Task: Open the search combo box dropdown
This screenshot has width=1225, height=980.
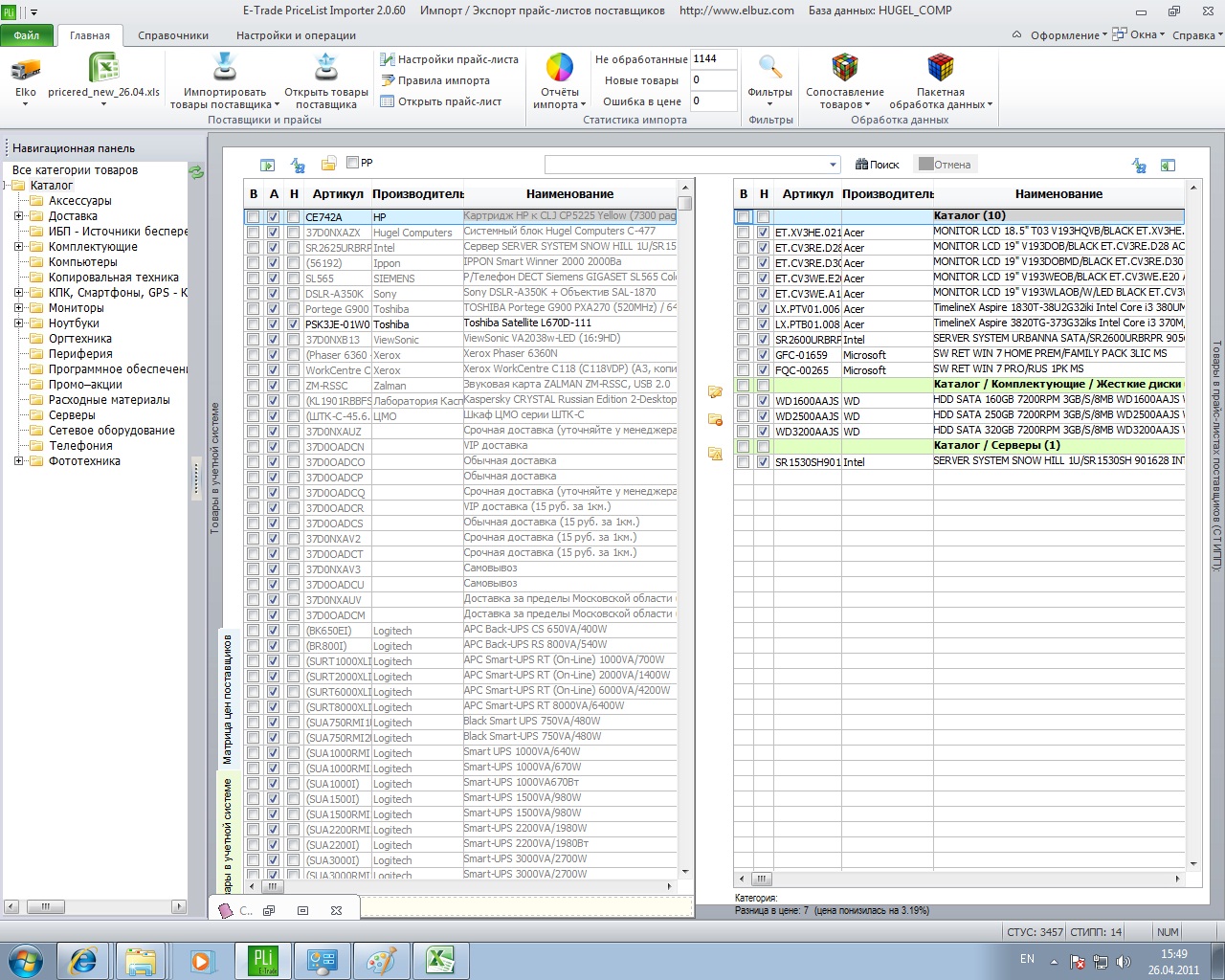Action: (832, 165)
